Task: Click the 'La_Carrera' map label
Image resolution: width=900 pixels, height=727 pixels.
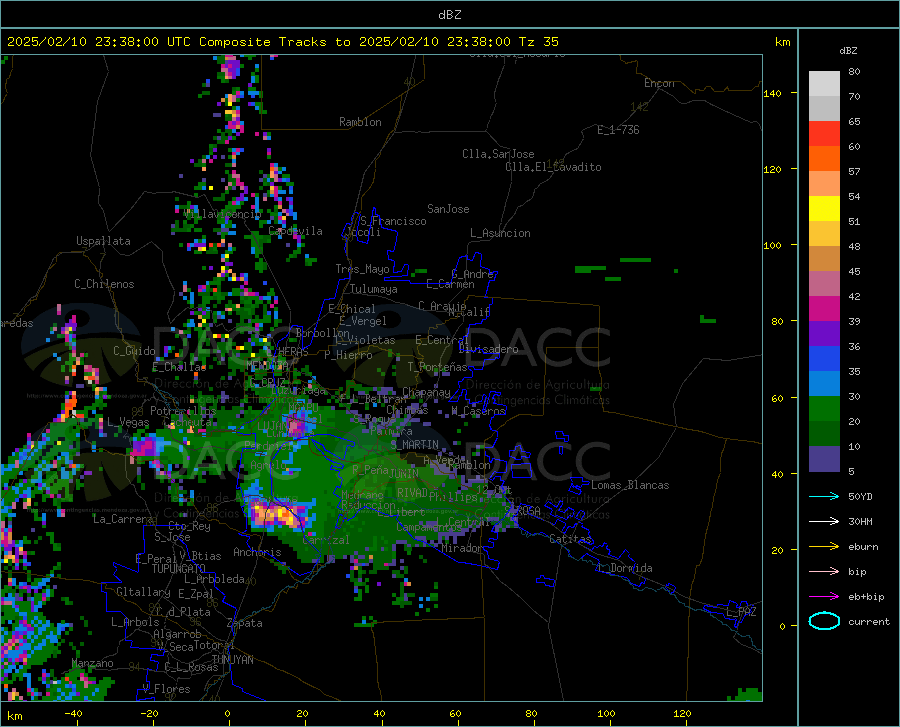Action: point(123,519)
